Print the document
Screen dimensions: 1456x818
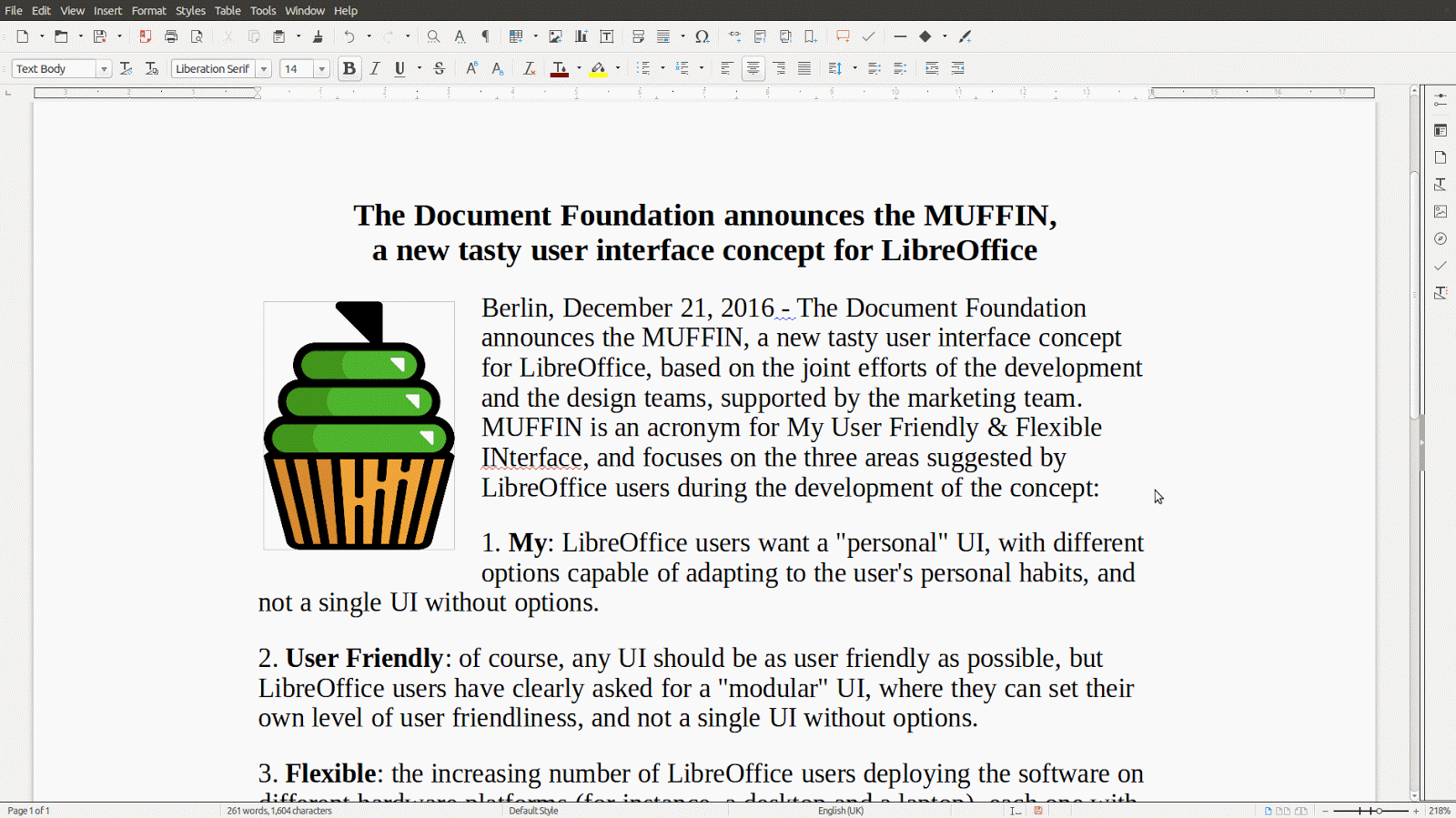tap(171, 36)
